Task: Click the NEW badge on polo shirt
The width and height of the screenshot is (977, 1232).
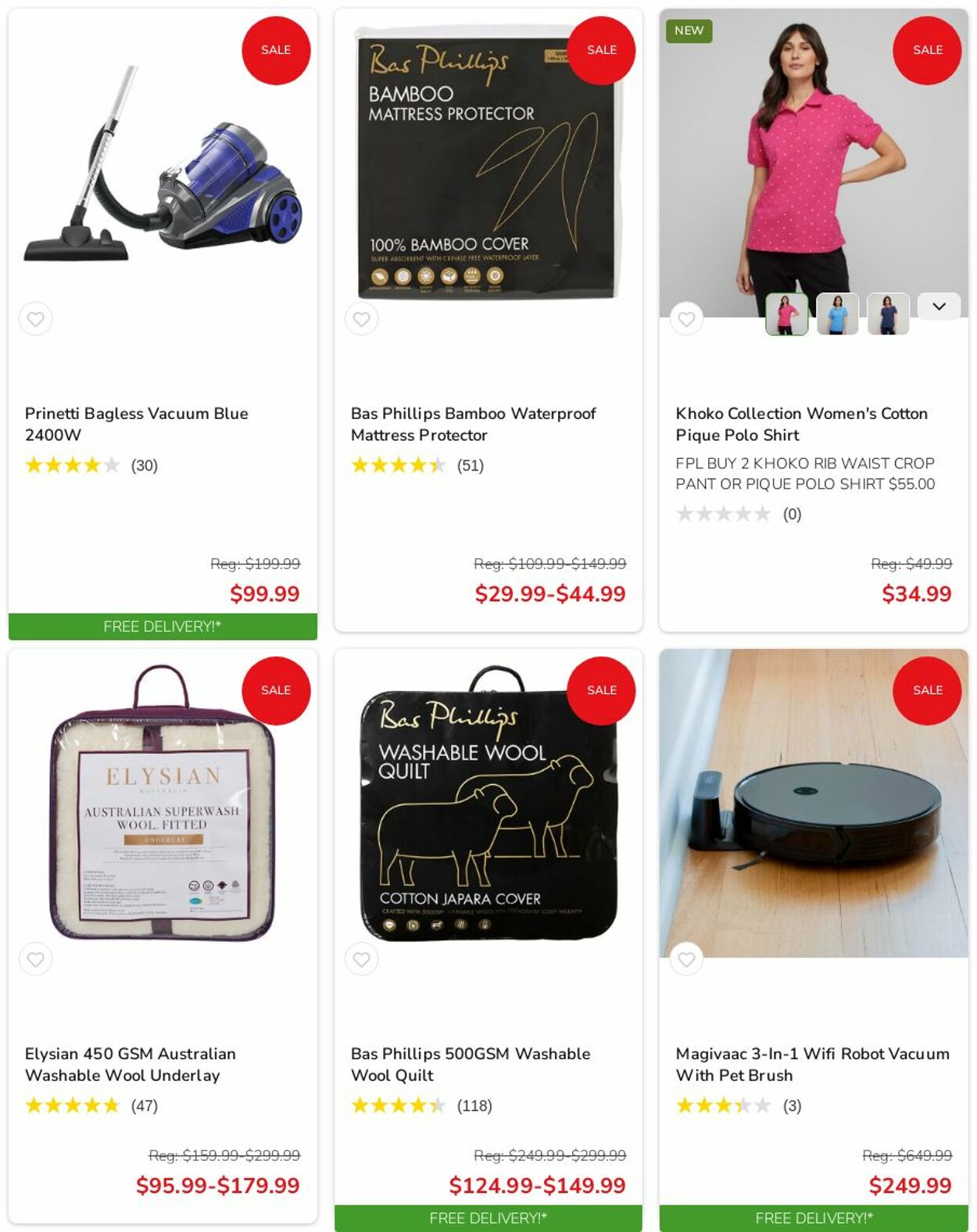Action: tap(689, 30)
